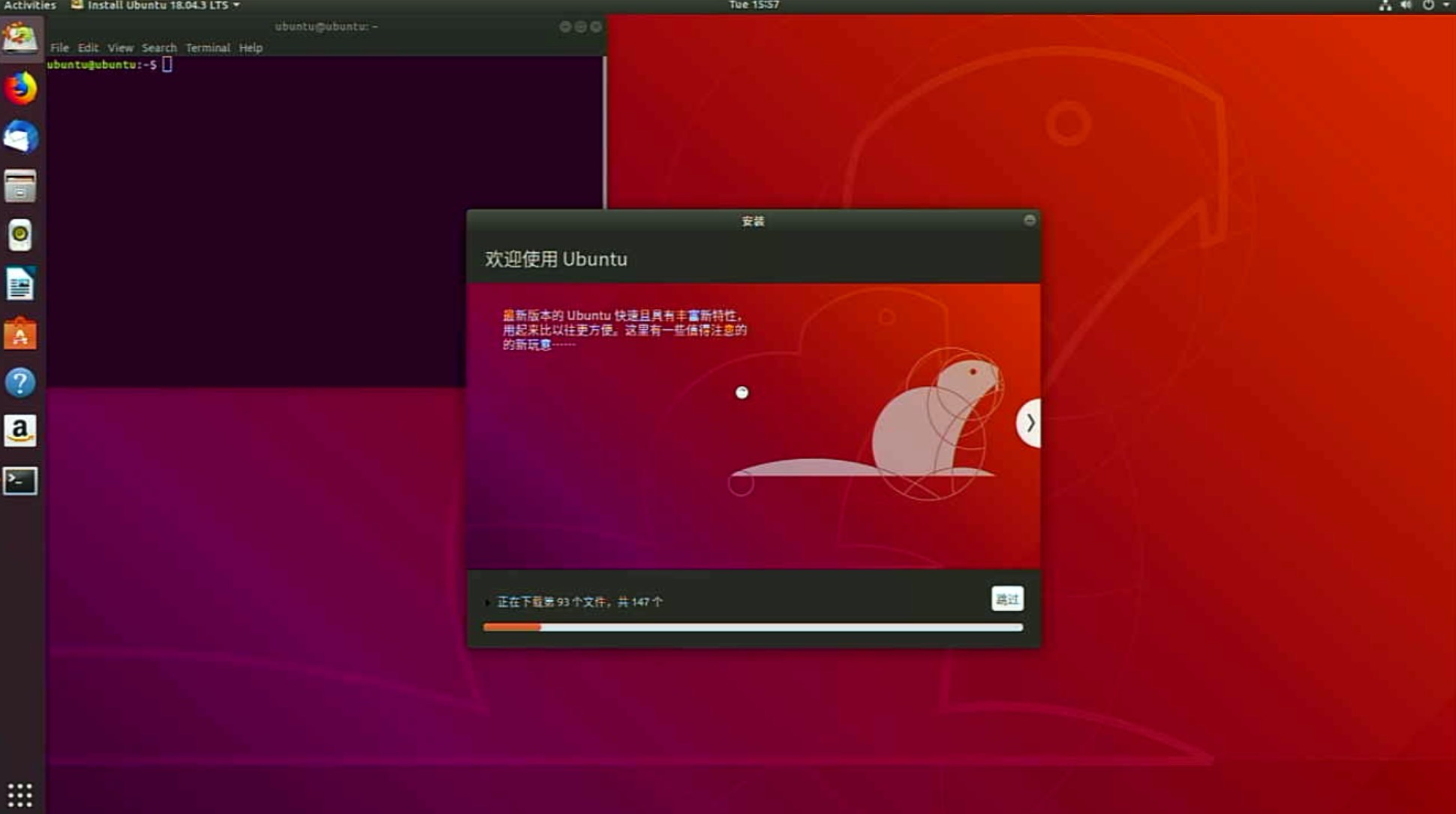Launch Thunderbird mail from dock
The width and height of the screenshot is (1456, 814).
click(x=20, y=137)
